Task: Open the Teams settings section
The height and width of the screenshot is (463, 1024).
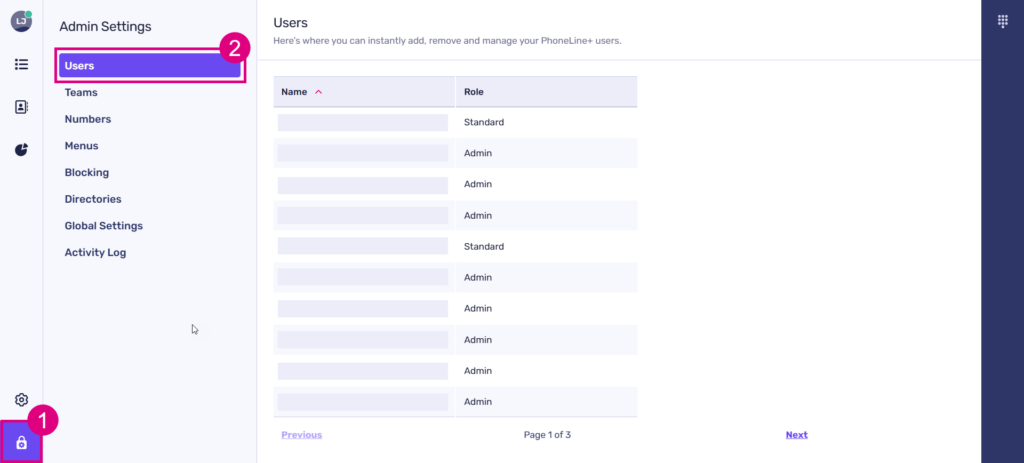Action: click(81, 92)
